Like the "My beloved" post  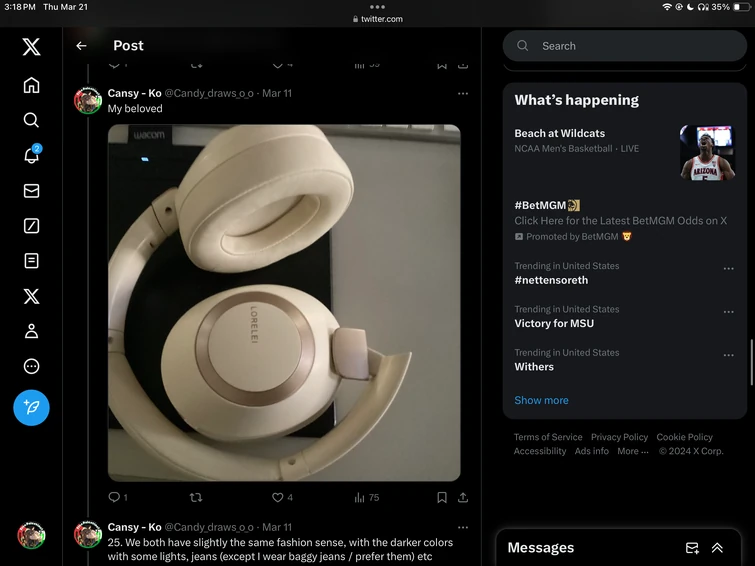(x=283, y=497)
